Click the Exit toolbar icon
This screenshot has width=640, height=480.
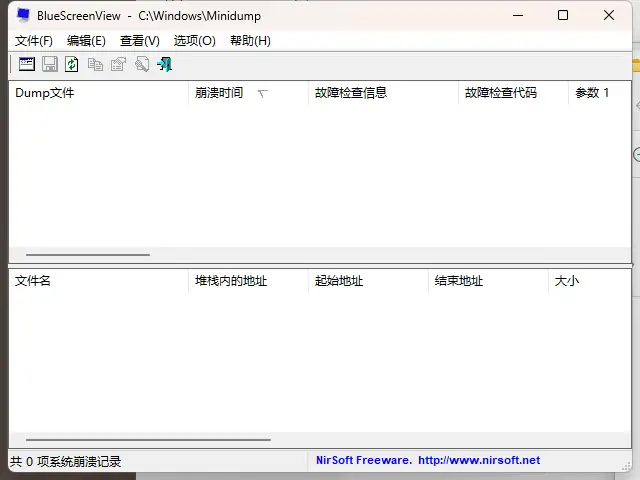164,64
